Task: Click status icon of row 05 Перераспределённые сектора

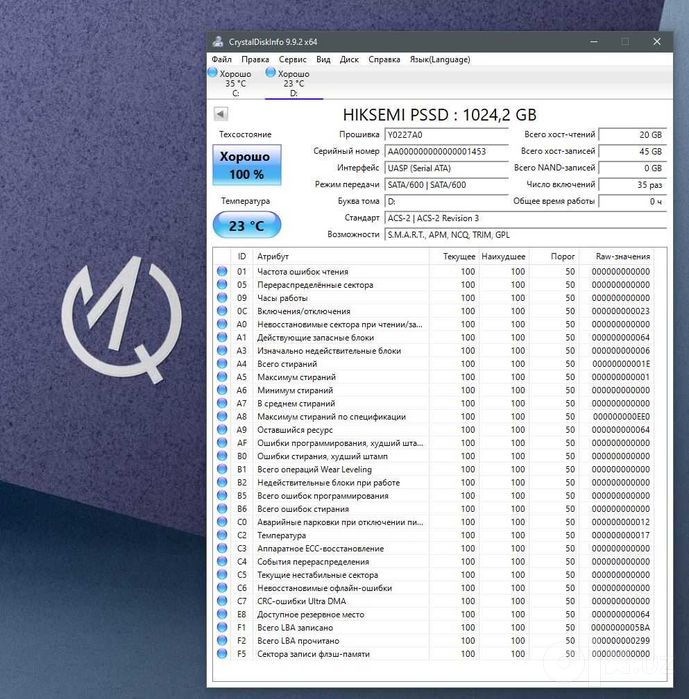Action: [222, 284]
